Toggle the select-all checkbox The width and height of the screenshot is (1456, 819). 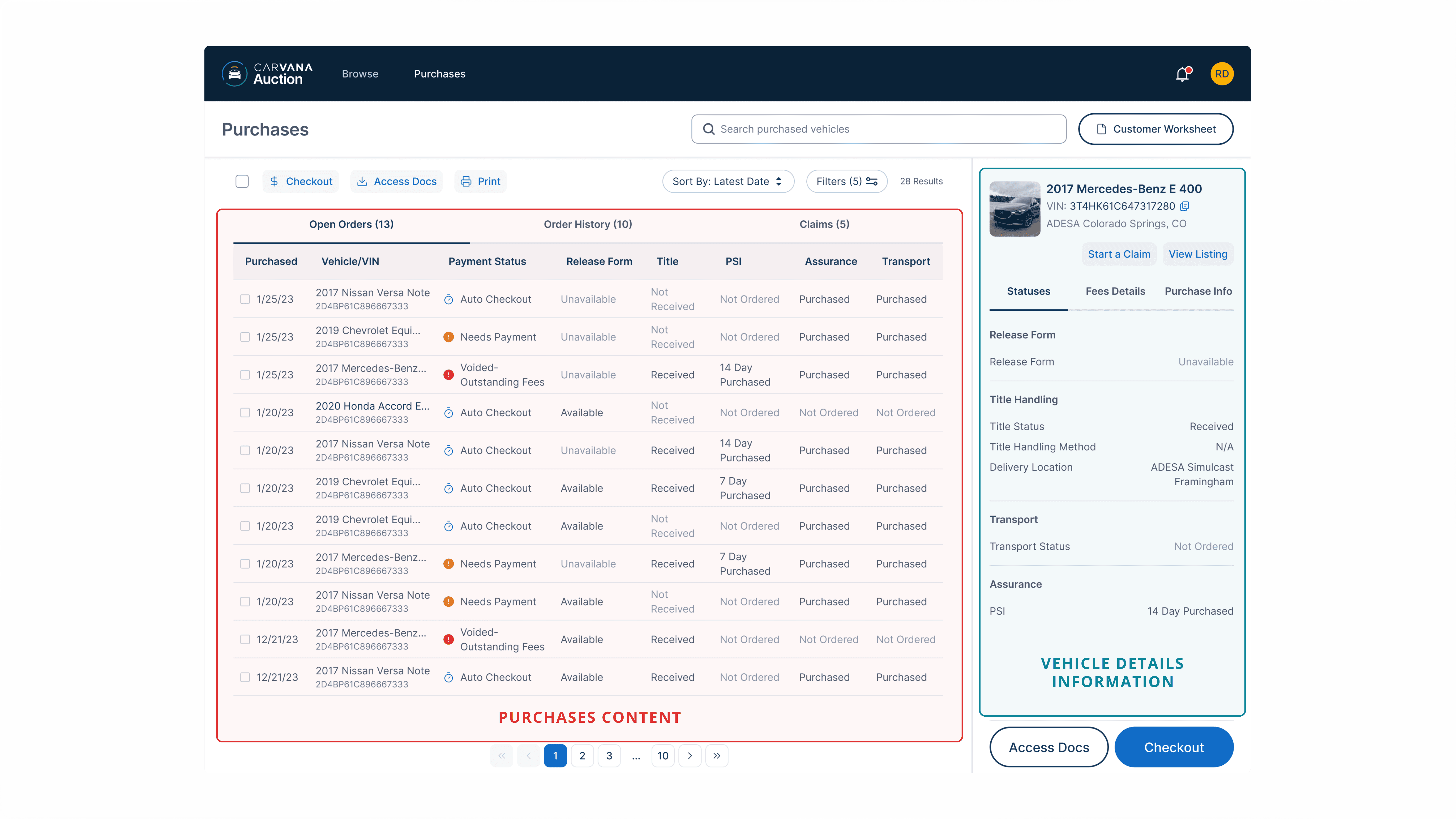coord(242,181)
